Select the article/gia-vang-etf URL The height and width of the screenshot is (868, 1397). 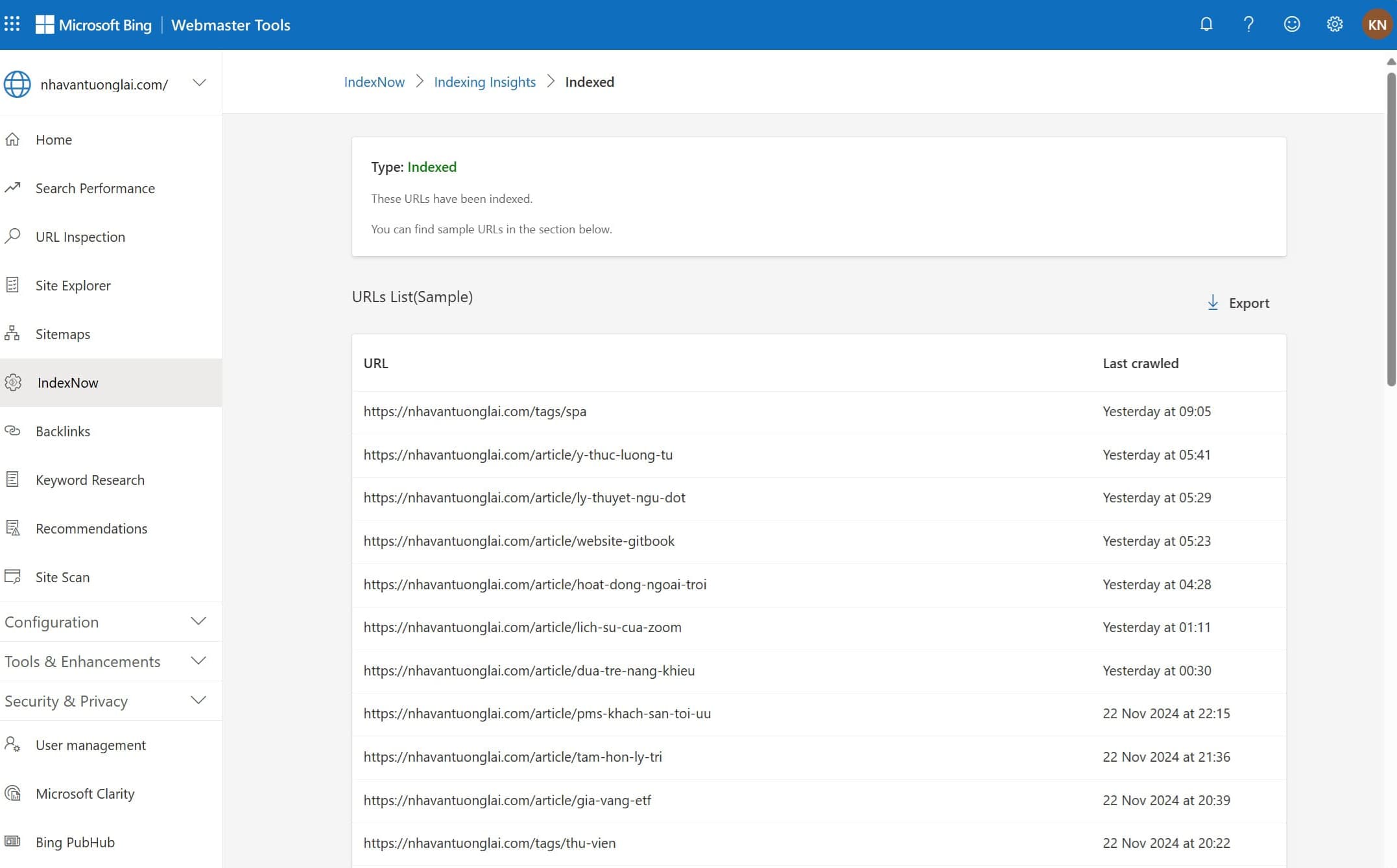click(507, 800)
